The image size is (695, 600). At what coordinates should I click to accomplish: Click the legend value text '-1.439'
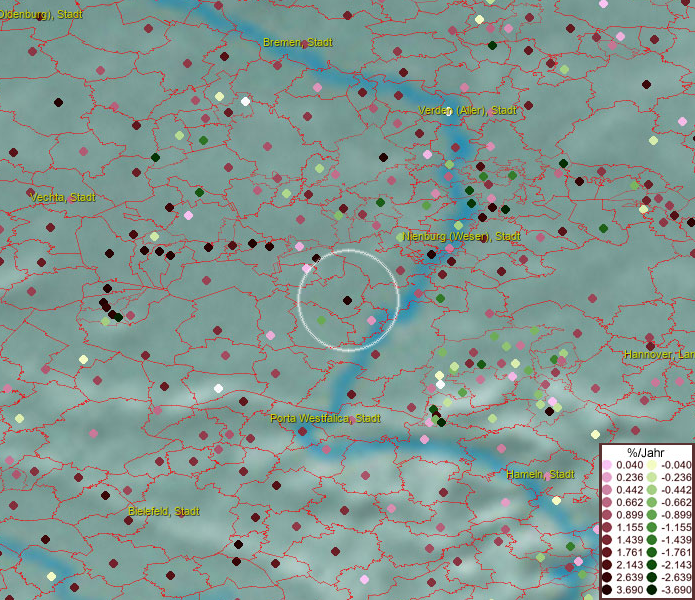676,540
